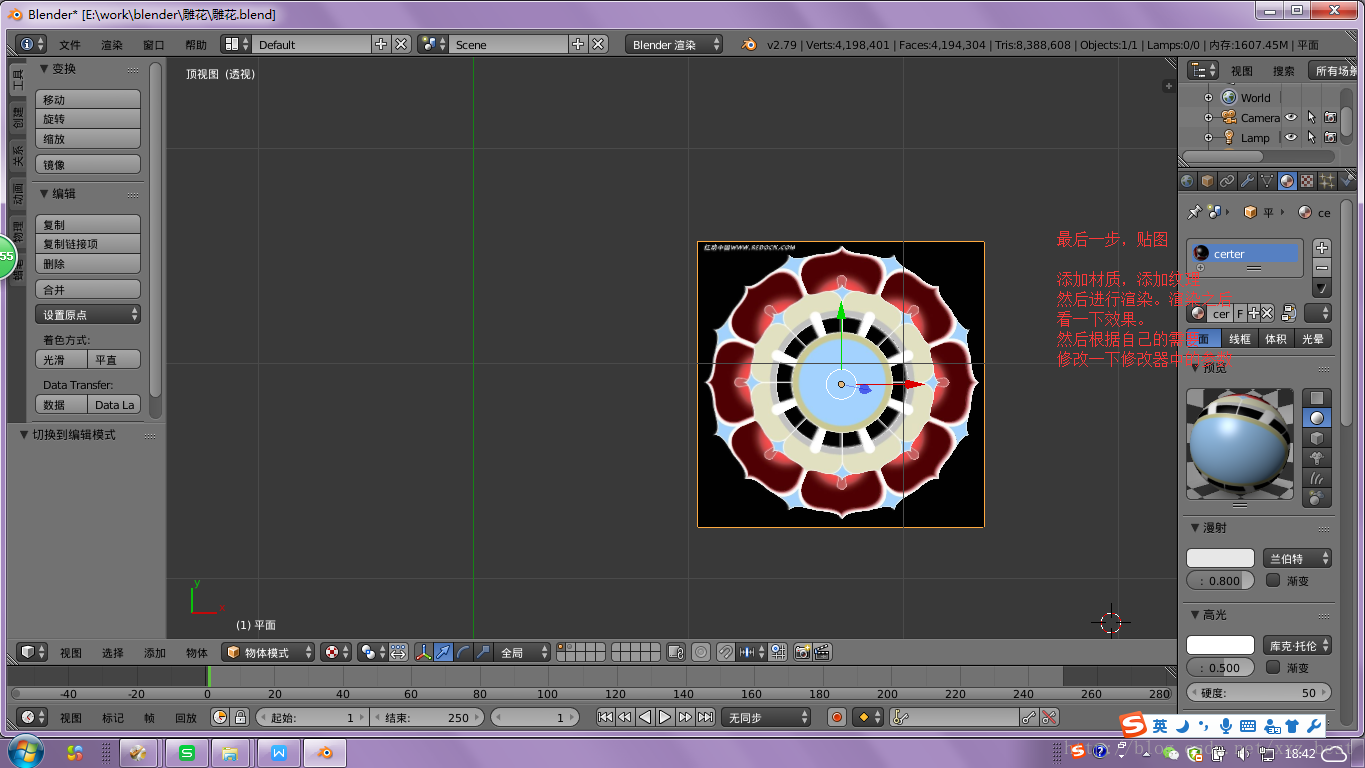Click the Mirror button in the tool shelf
1365x768 pixels.
click(x=88, y=164)
